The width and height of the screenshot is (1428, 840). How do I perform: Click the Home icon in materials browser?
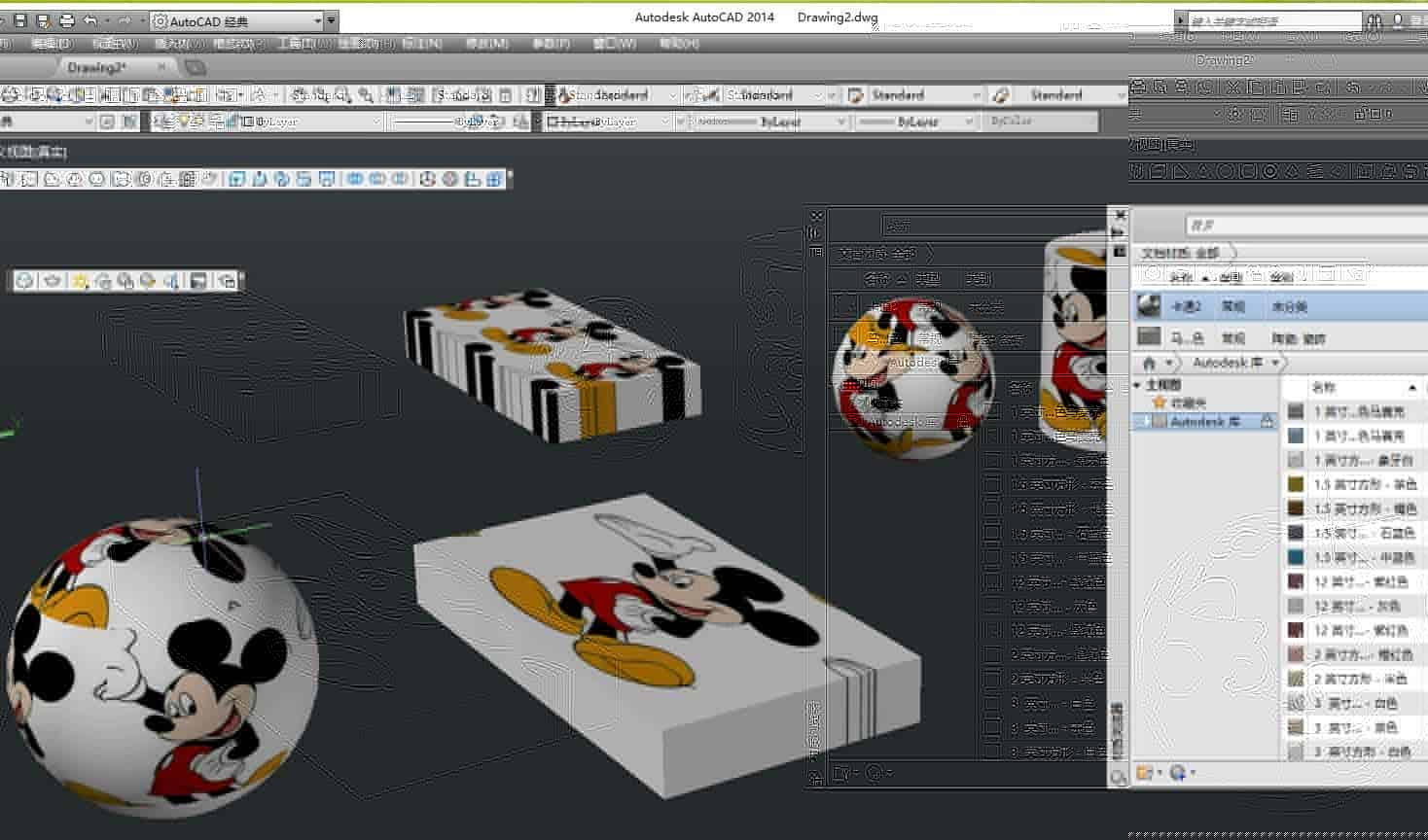(1149, 363)
